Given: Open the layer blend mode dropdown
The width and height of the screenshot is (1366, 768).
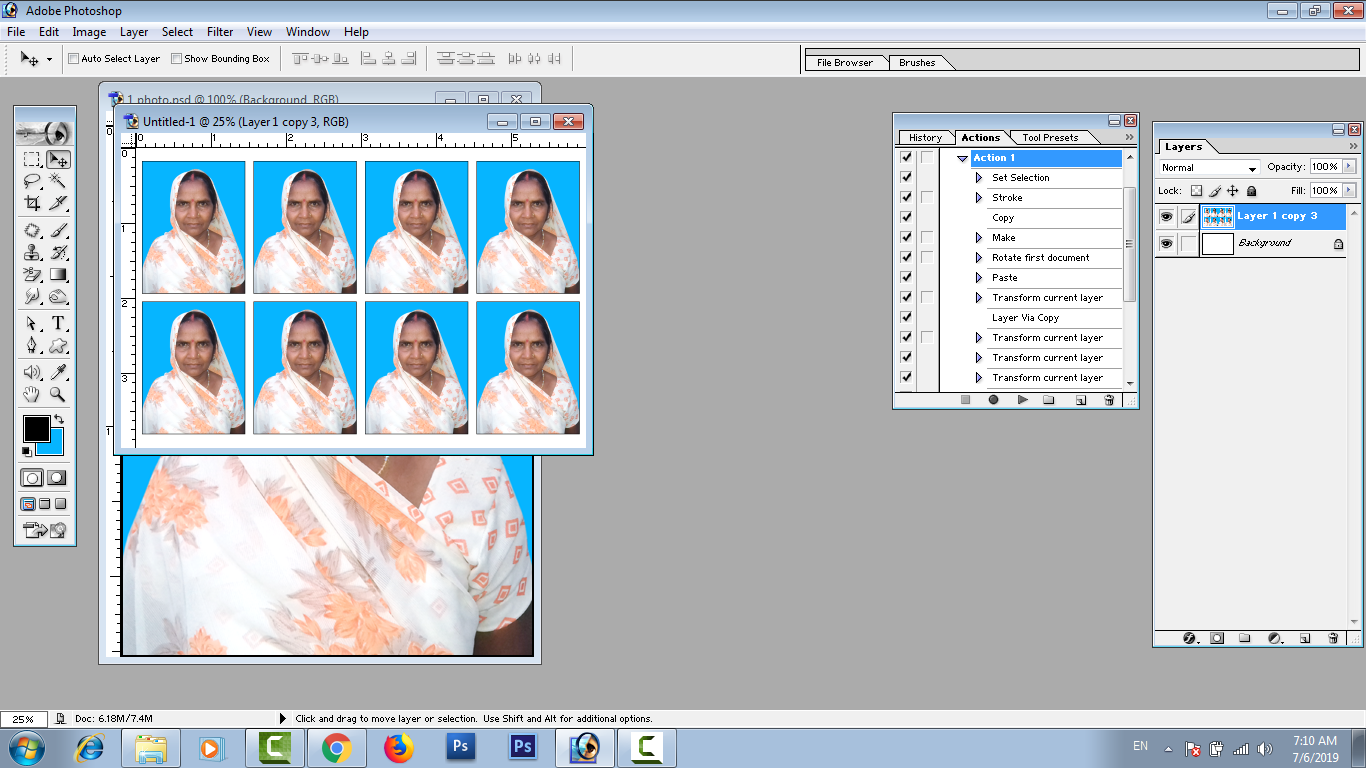Looking at the screenshot, I should click(x=1209, y=168).
